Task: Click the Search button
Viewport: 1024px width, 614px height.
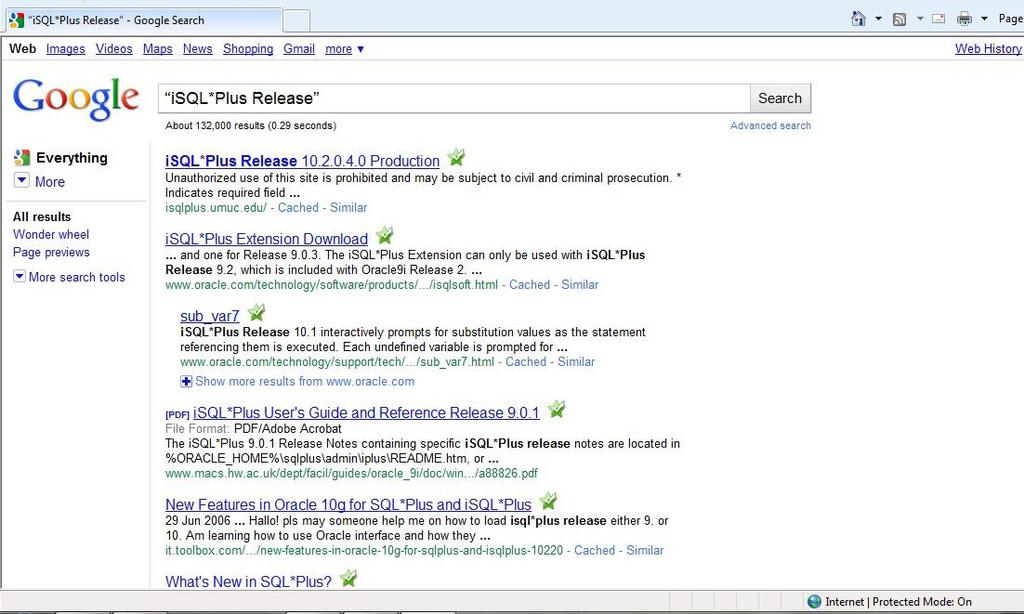Action: (x=780, y=98)
